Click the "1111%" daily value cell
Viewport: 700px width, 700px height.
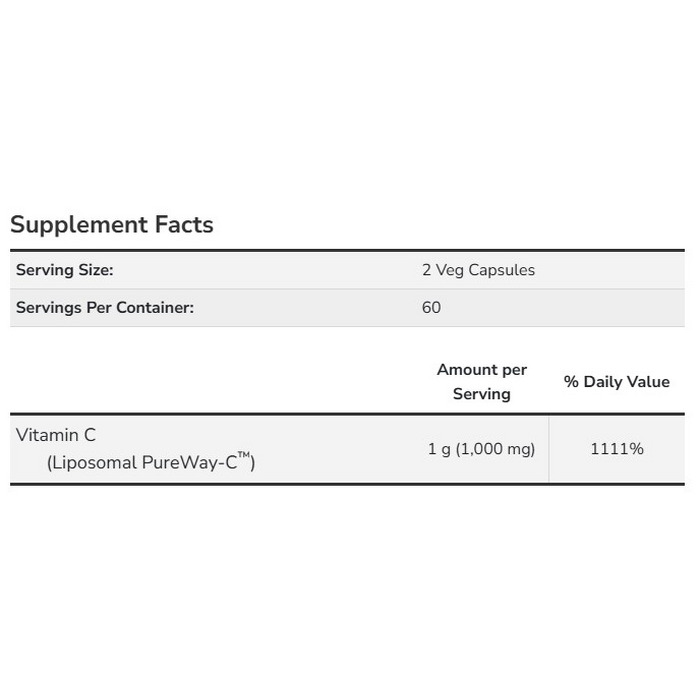coord(617,449)
